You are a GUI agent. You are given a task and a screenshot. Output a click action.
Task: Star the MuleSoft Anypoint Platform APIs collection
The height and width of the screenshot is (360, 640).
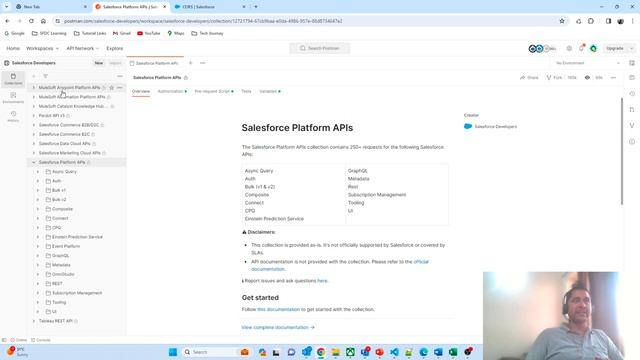point(111,87)
